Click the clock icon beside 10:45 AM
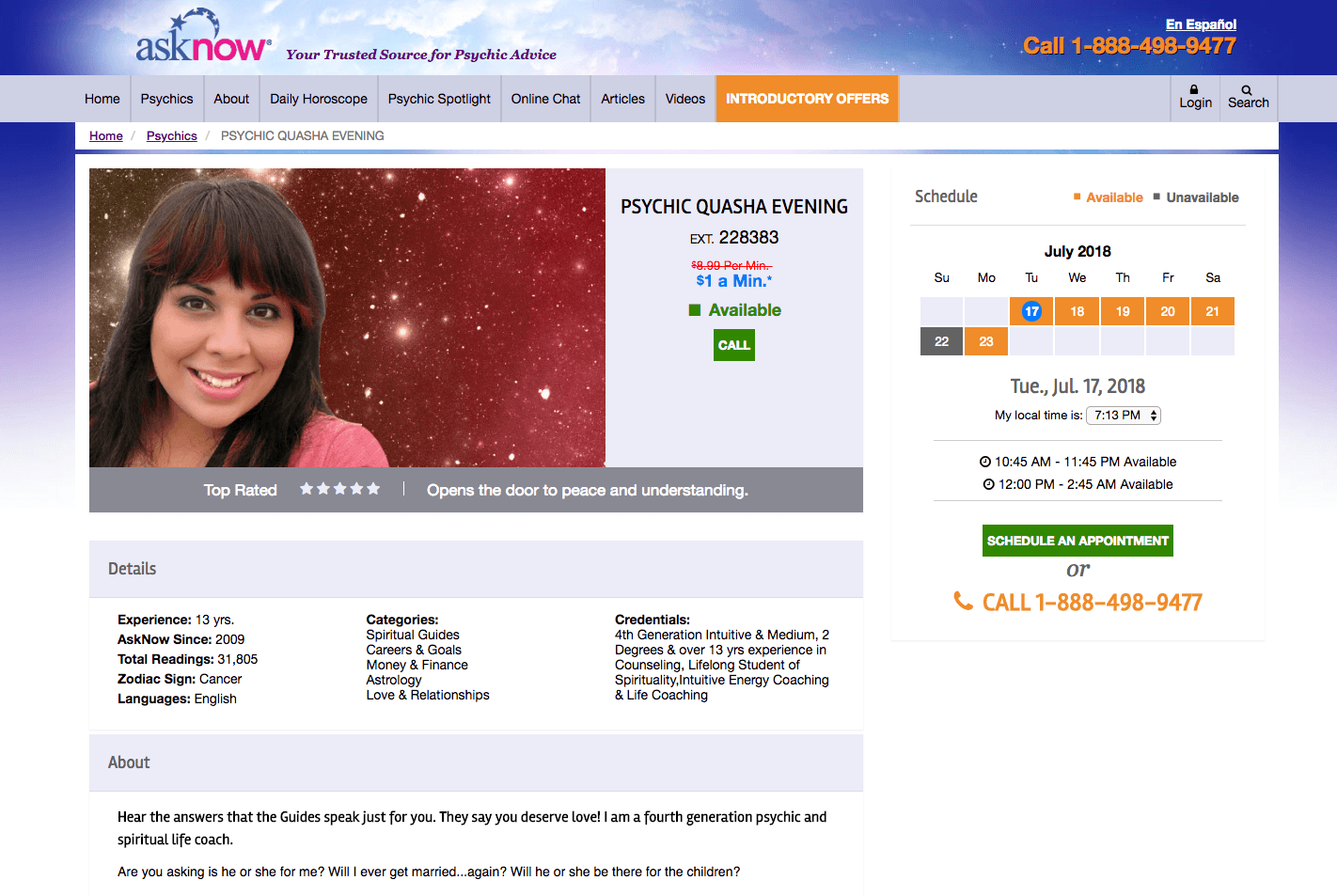 click(x=985, y=462)
